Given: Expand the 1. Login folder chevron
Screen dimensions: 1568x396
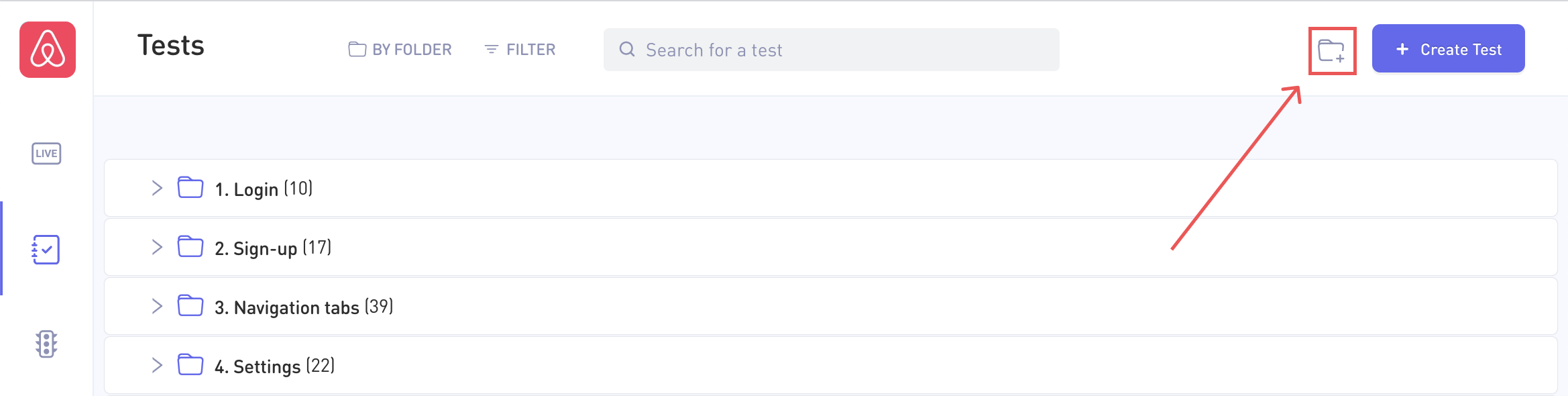Looking at the screenshot, I should (x=157, y=188).
